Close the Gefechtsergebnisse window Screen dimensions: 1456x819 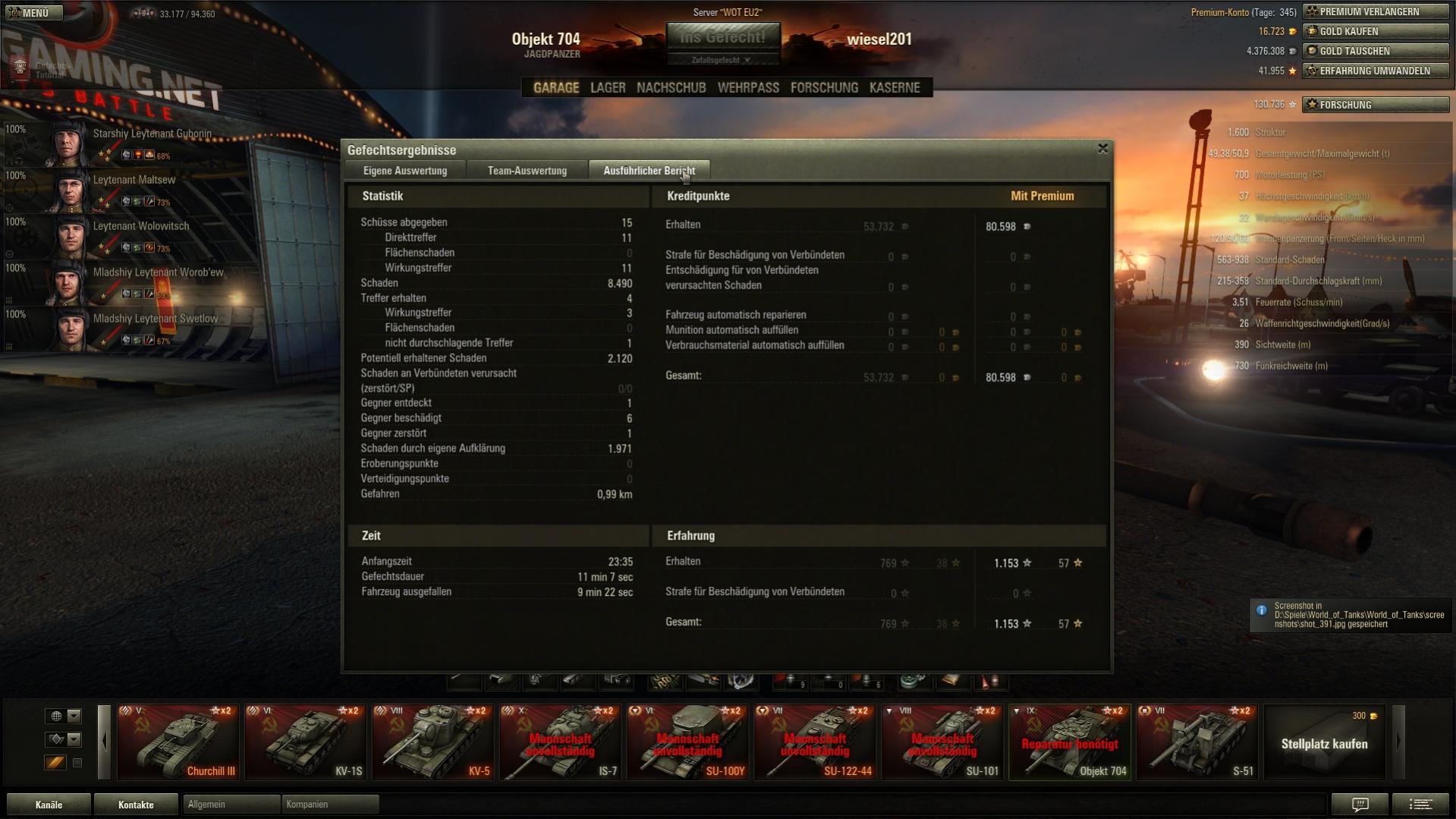[1102, 149]
